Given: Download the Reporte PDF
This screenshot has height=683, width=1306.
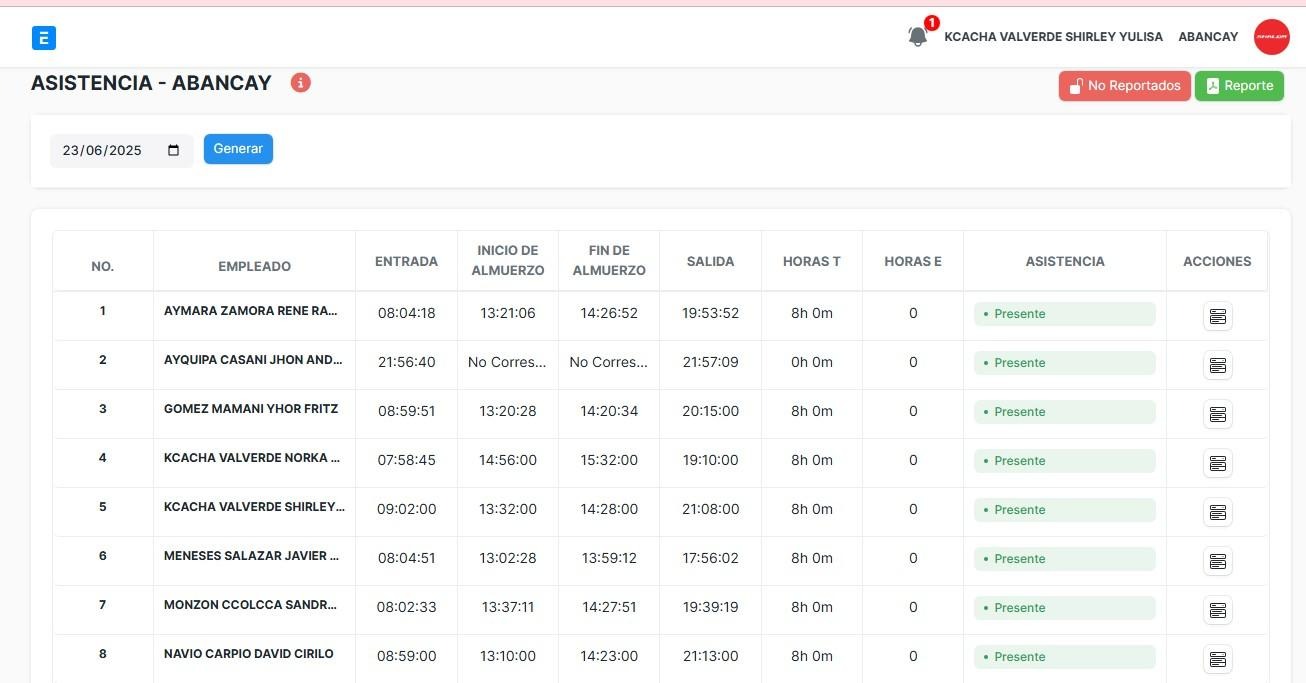Looking at the screenshot, I should 1239,86.
